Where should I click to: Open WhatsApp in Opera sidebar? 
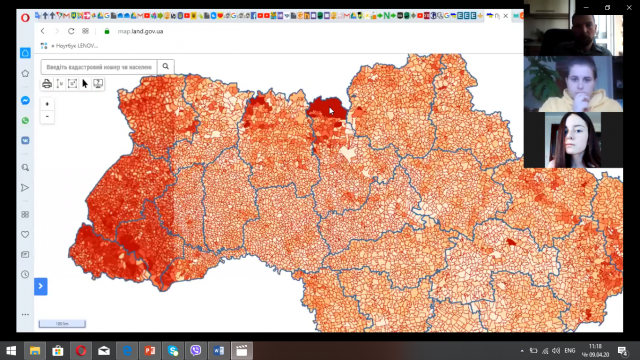(x=25, y=120)
